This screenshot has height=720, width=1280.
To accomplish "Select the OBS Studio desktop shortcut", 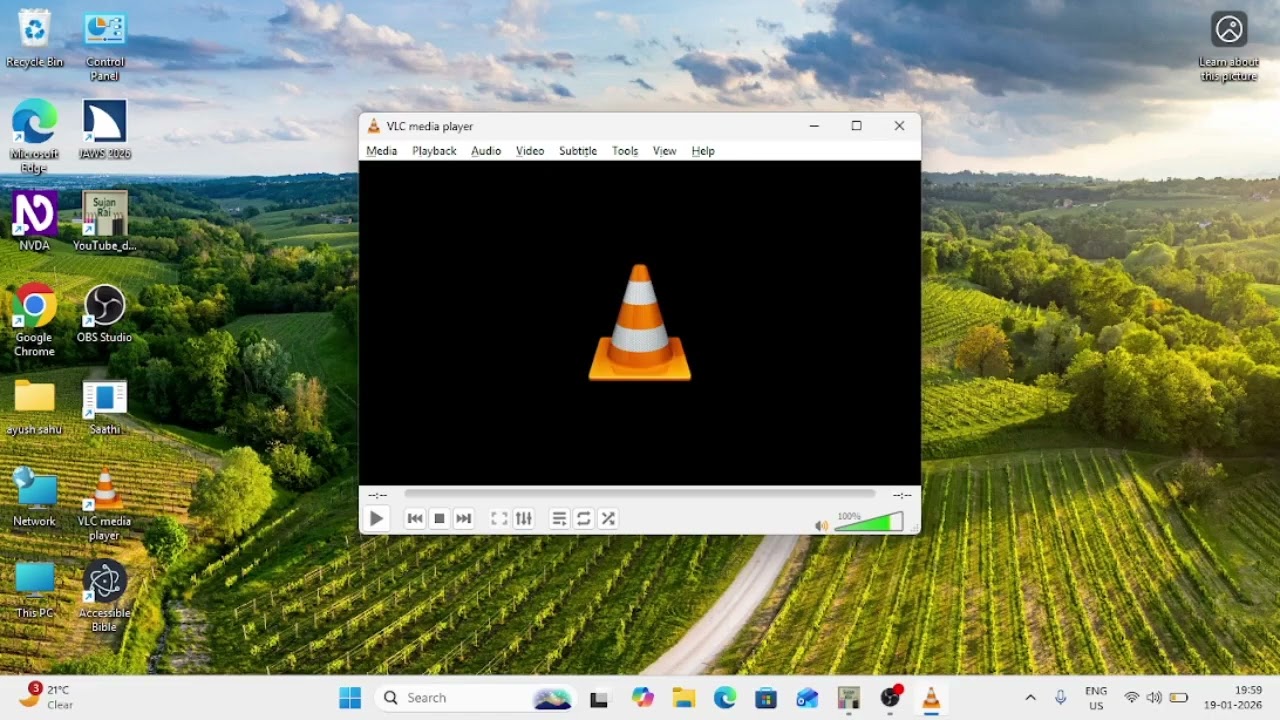I will pyautogui.click(x=105, y=314).
